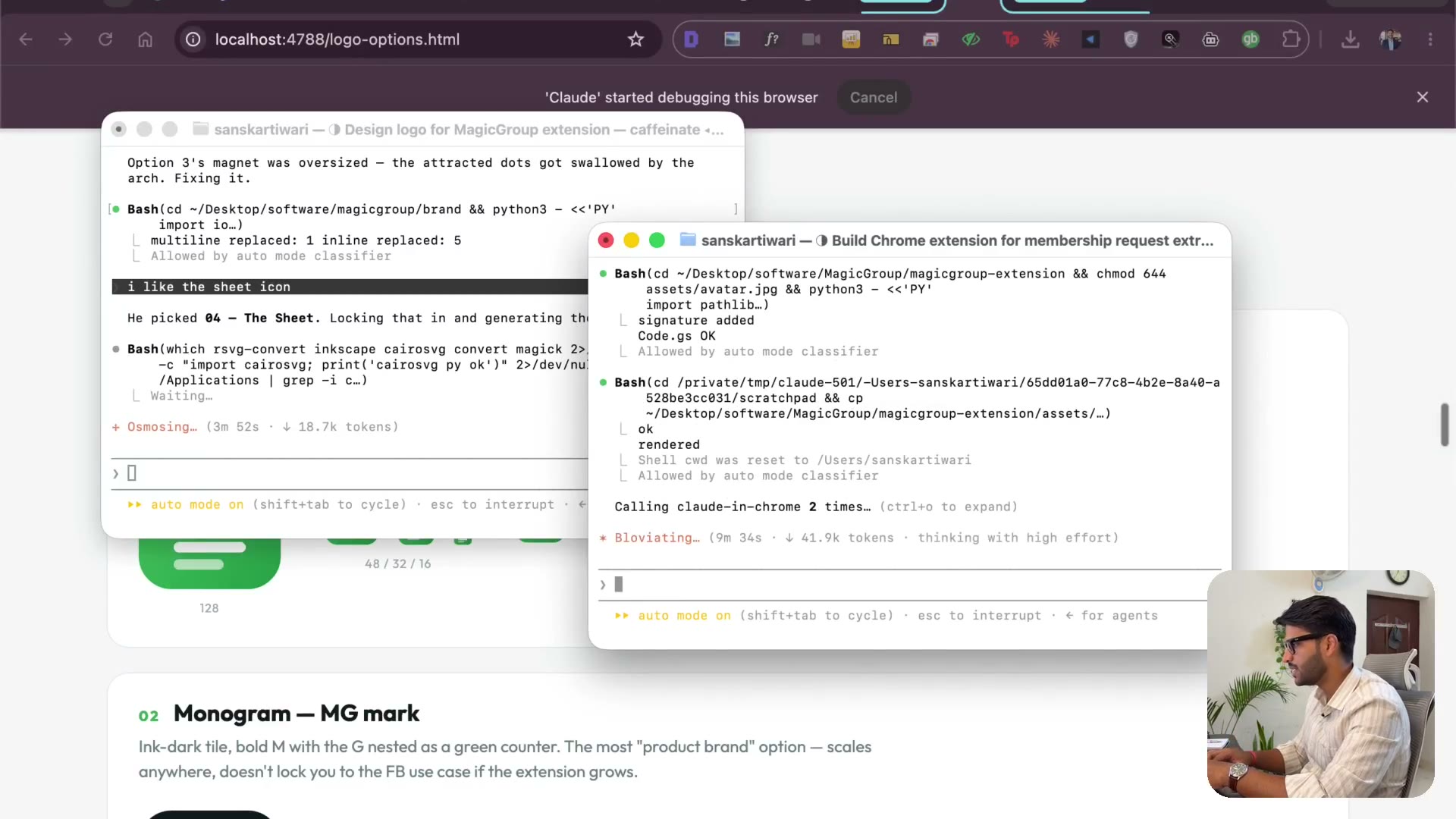1456x819 pixels.
Task: Click the 'Code.gs OK' output line
Action: coord(676,336)
